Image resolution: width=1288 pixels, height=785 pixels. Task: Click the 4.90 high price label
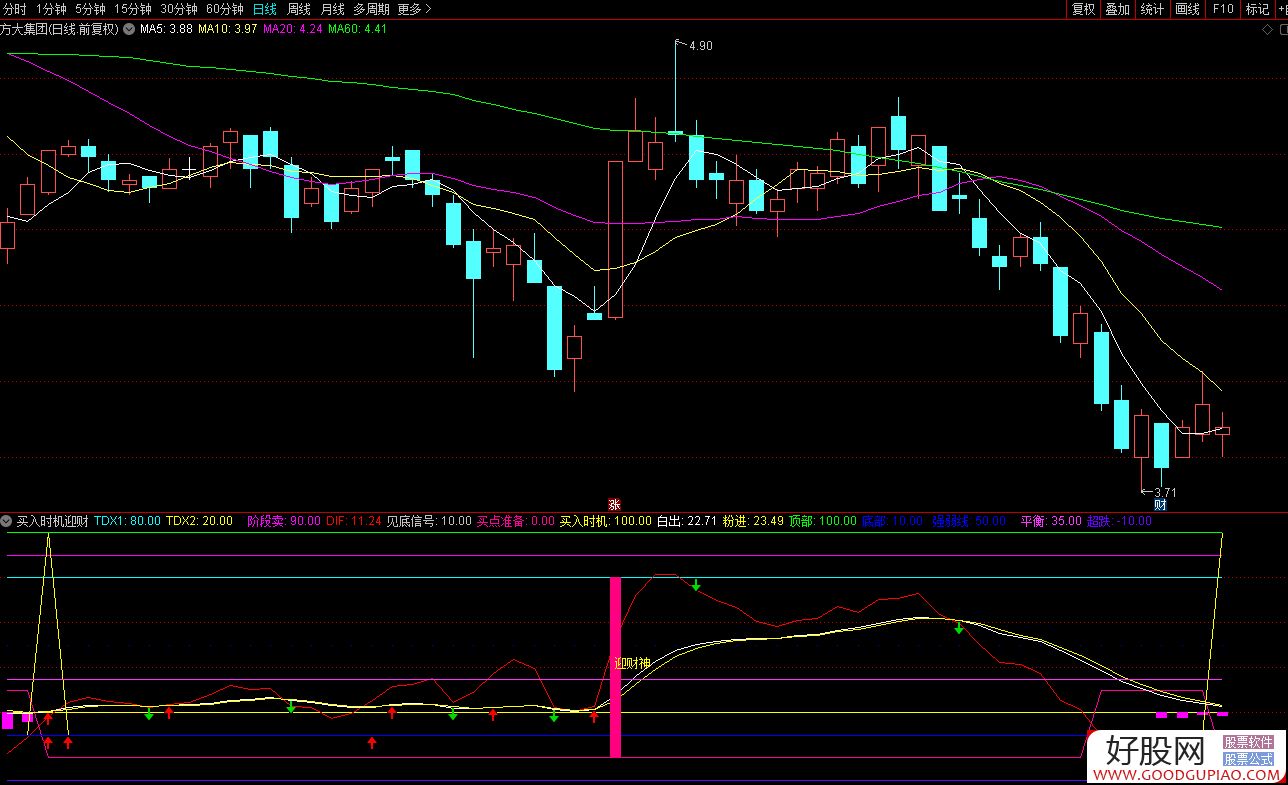click(x=700, y=46)
